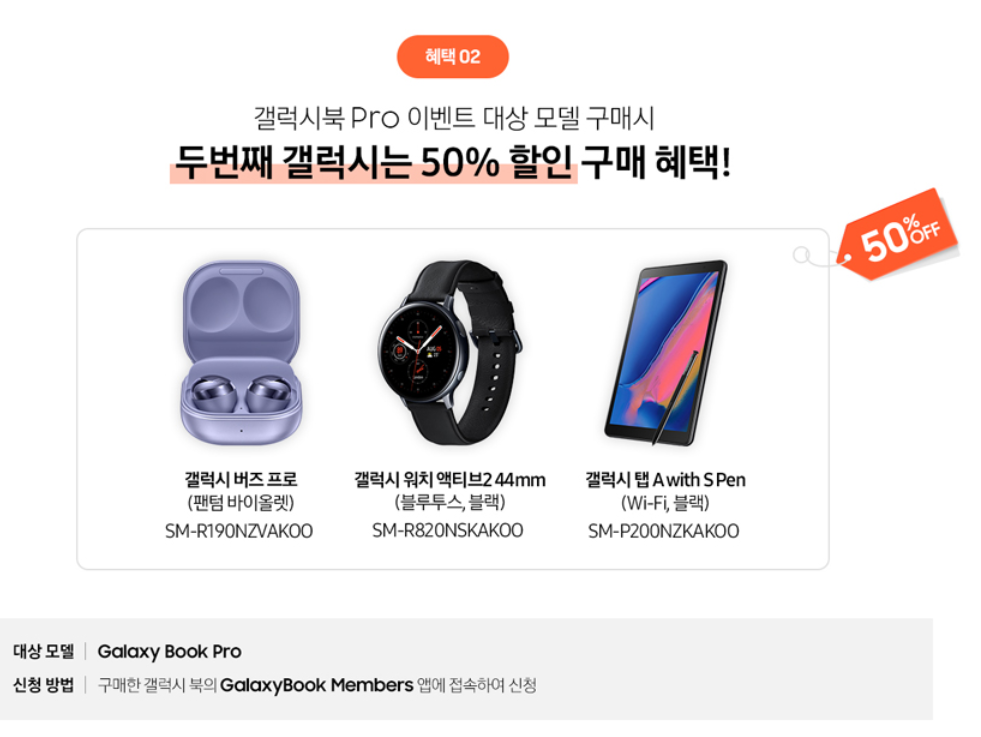Click the (Wi-Fi, 블랙) variant text

click(x=664, y=503)
